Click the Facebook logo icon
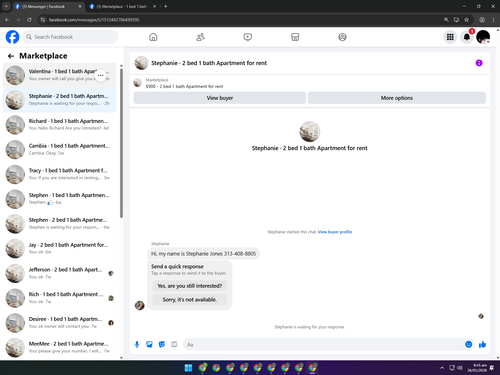 tap(12, 37)
